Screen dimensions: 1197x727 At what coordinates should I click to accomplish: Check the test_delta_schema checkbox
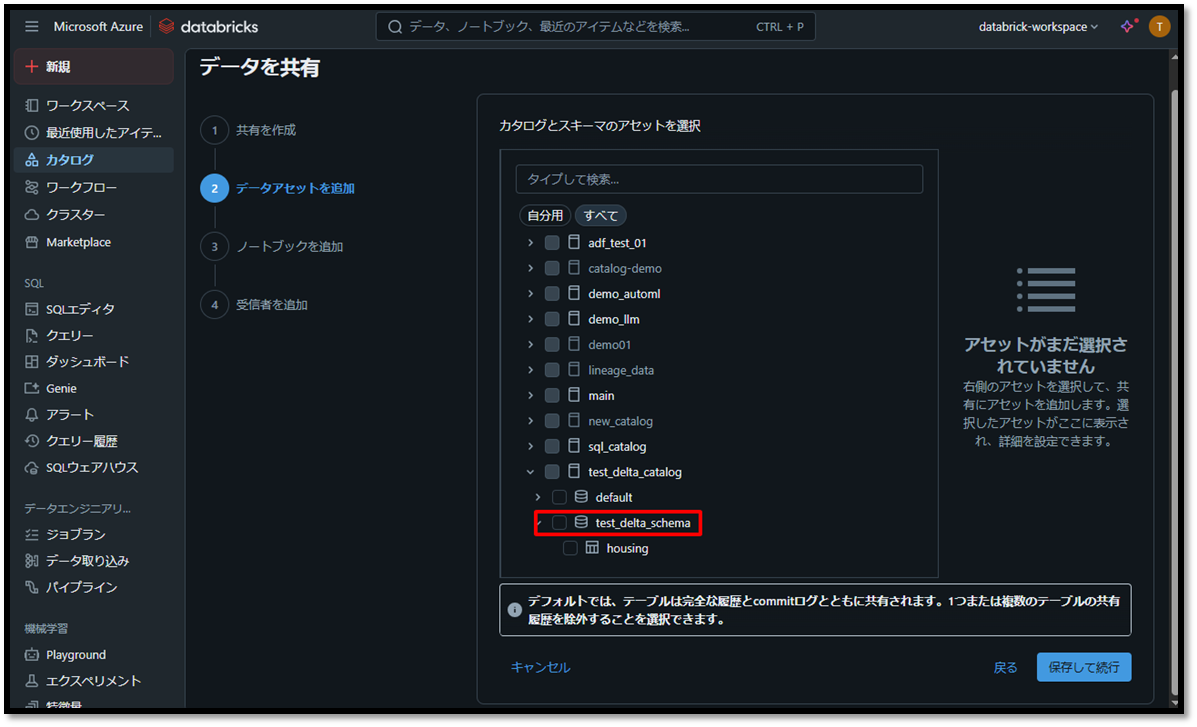pyautogui.click(x=560, y=523)
